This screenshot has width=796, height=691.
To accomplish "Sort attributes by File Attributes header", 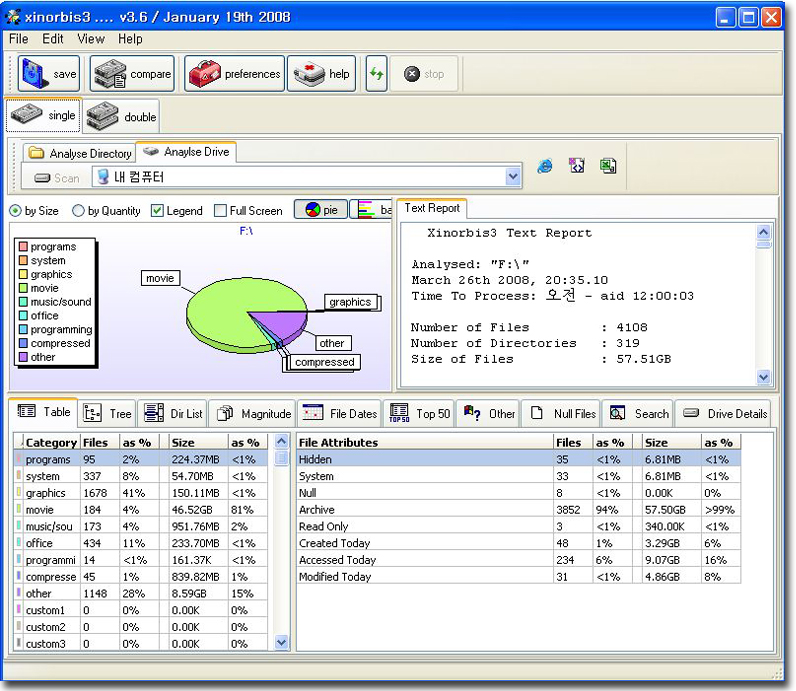I will click(x=424, y=442).
